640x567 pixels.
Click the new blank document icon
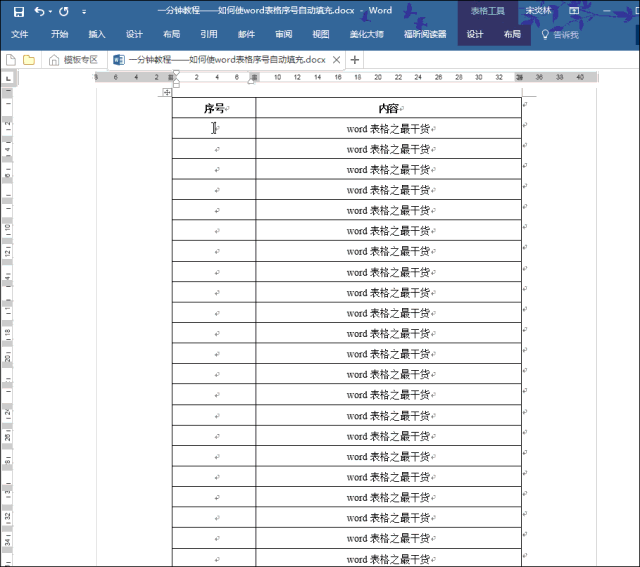[x=11, y=60]
